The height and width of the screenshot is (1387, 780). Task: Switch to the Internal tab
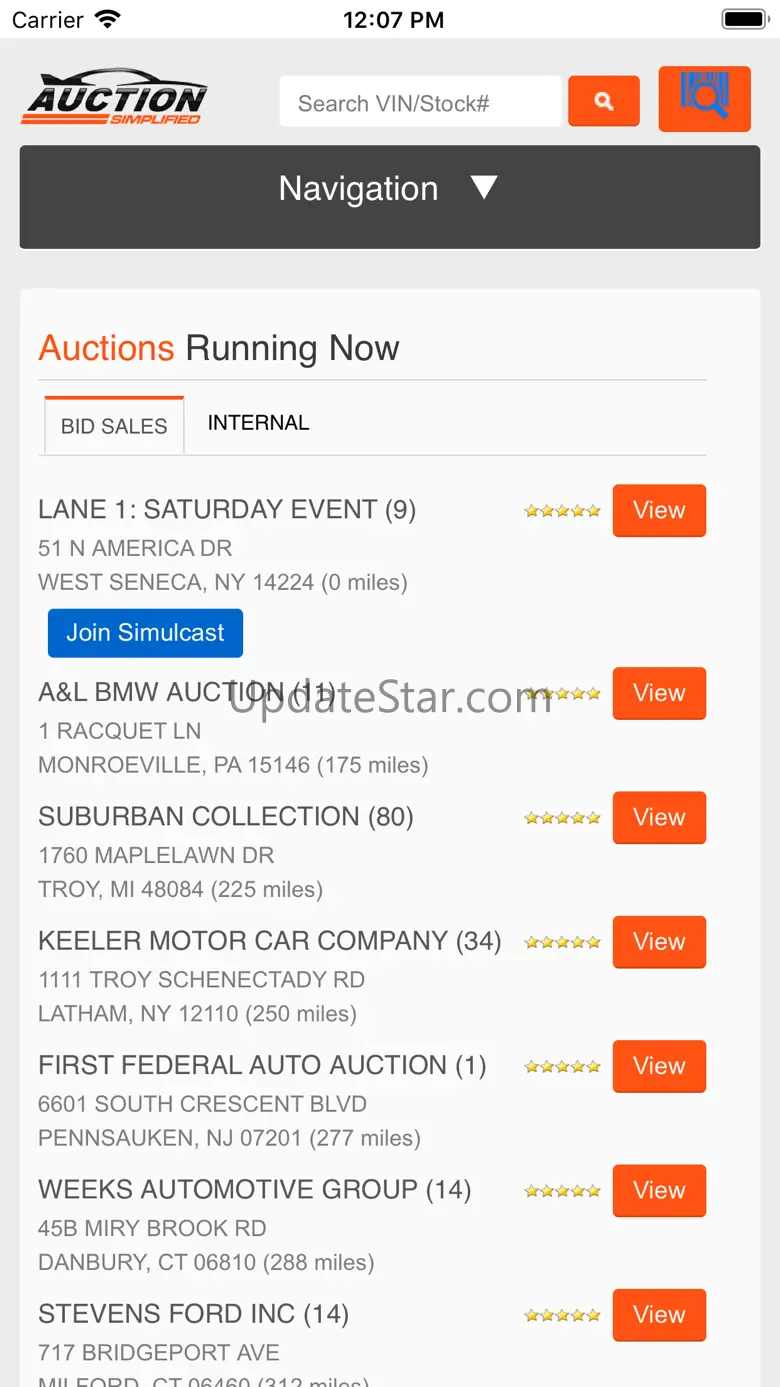[258, 423]
